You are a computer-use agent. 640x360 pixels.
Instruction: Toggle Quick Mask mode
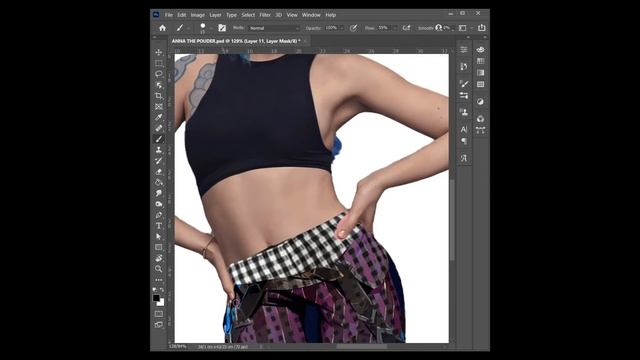coord(159,314)
